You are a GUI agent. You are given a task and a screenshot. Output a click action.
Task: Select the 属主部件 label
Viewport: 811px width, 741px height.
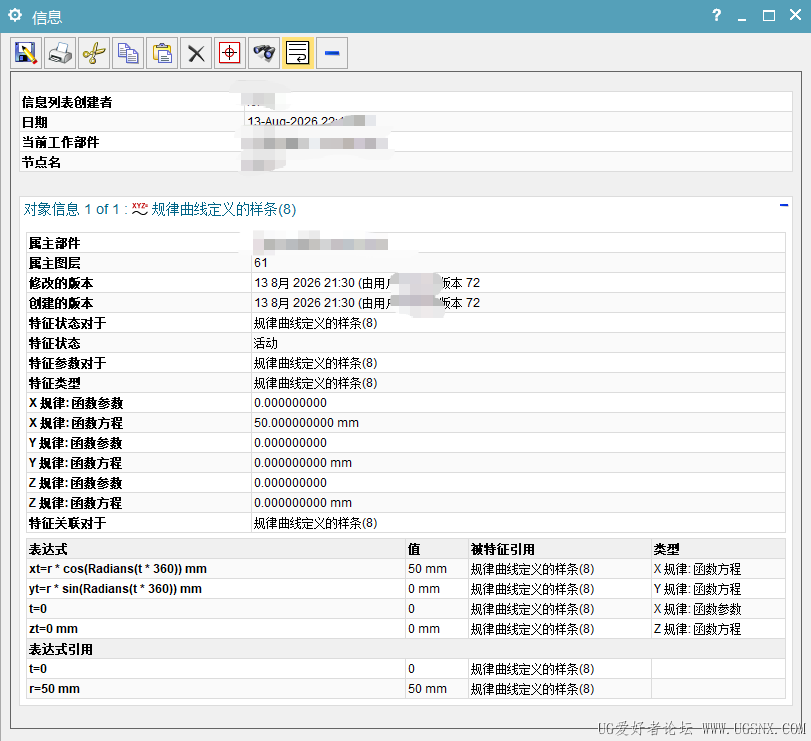54,243
